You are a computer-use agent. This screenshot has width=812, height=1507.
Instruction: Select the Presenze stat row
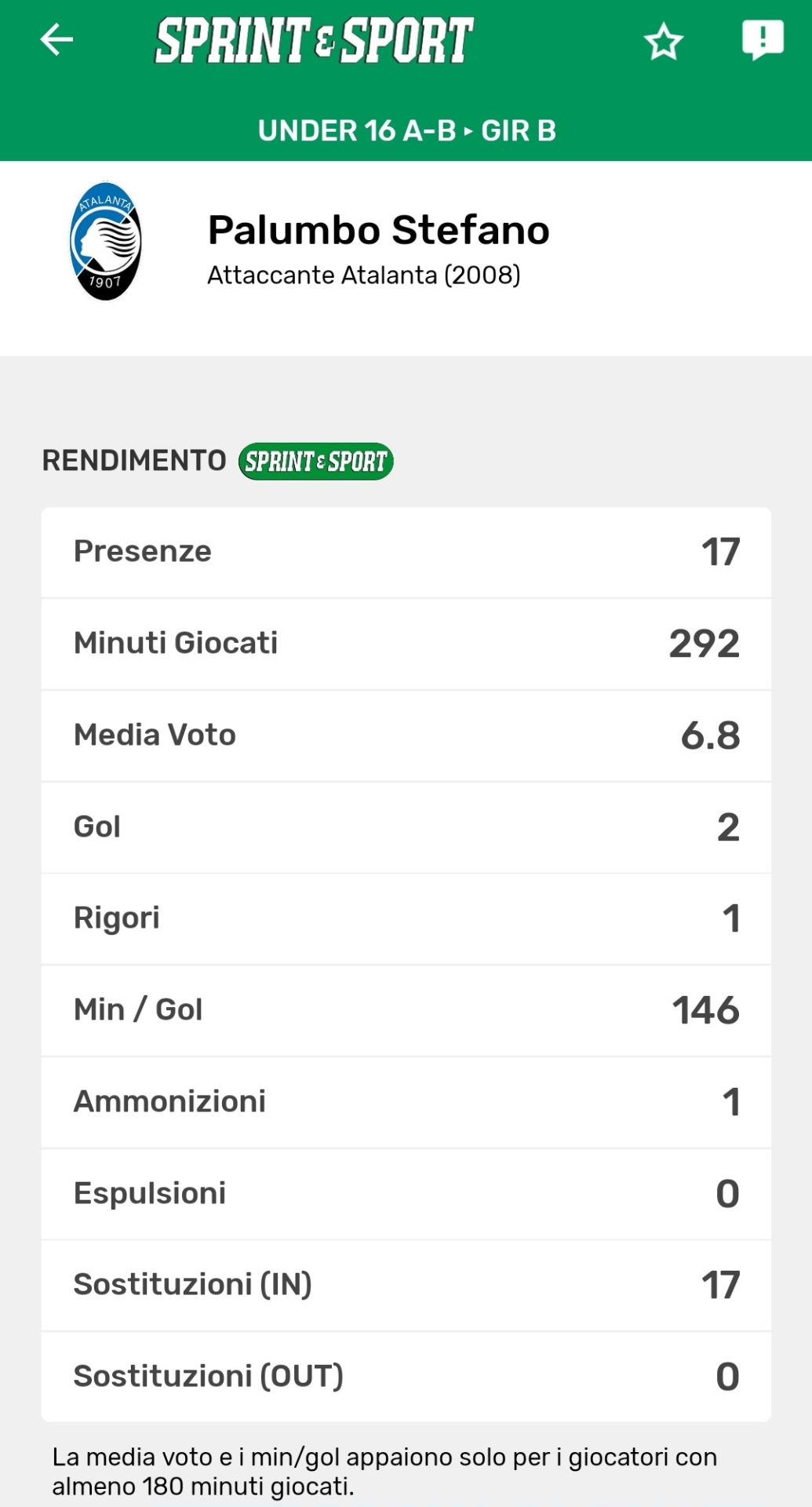click(x=406, y=552)
